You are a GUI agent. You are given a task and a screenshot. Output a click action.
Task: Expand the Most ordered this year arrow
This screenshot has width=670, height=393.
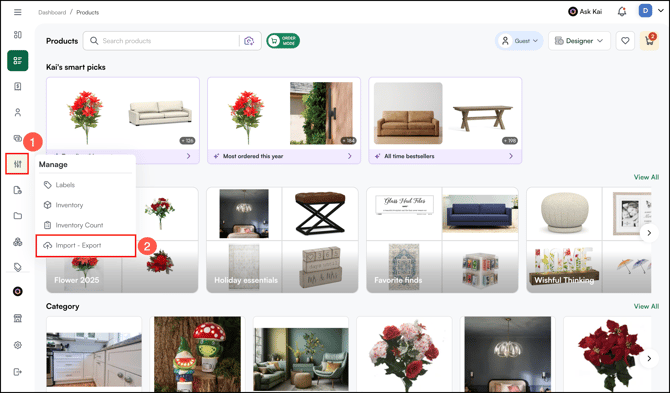(x=350, y=156)
